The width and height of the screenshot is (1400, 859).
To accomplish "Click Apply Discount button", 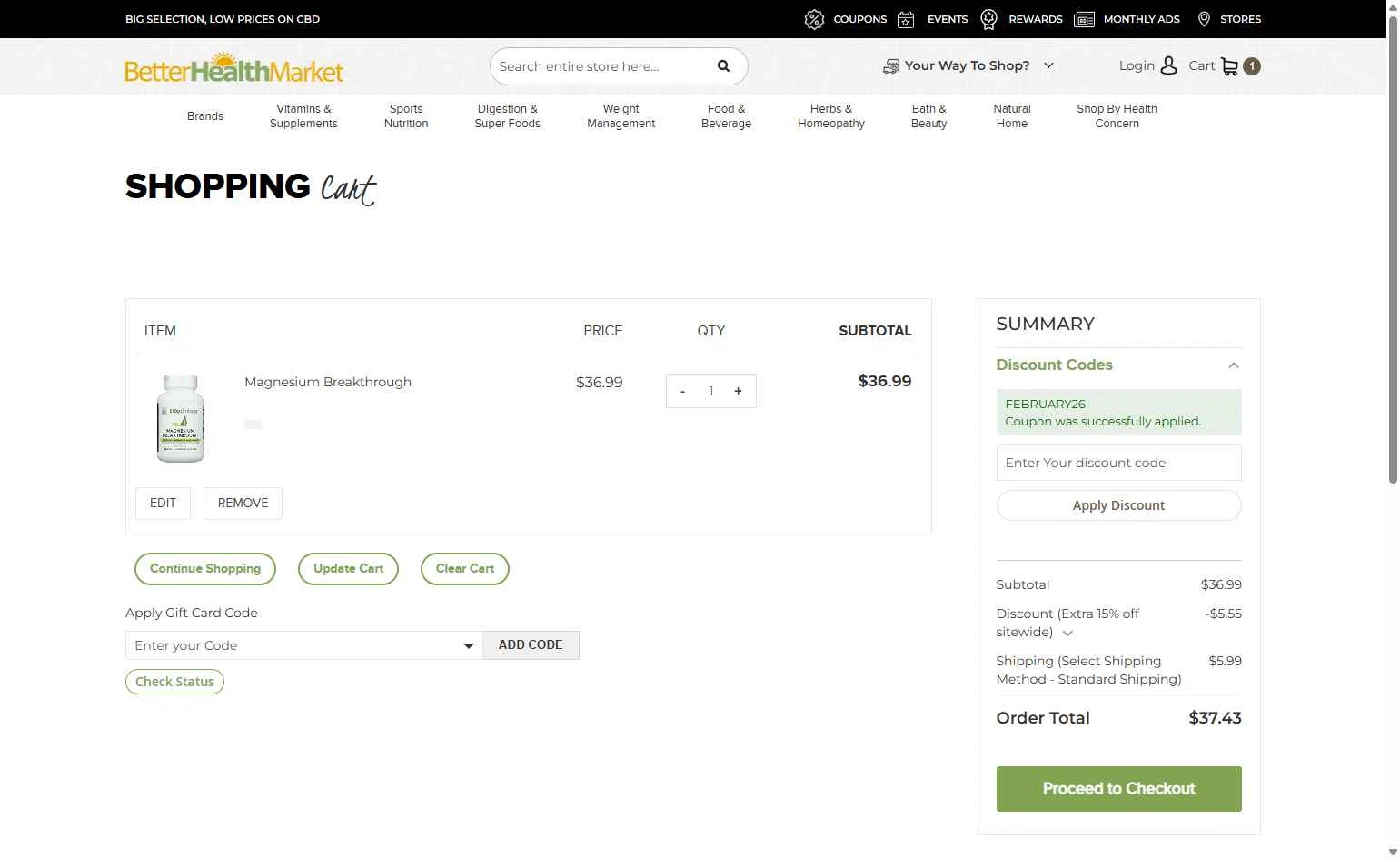I will click(1118, 505).
